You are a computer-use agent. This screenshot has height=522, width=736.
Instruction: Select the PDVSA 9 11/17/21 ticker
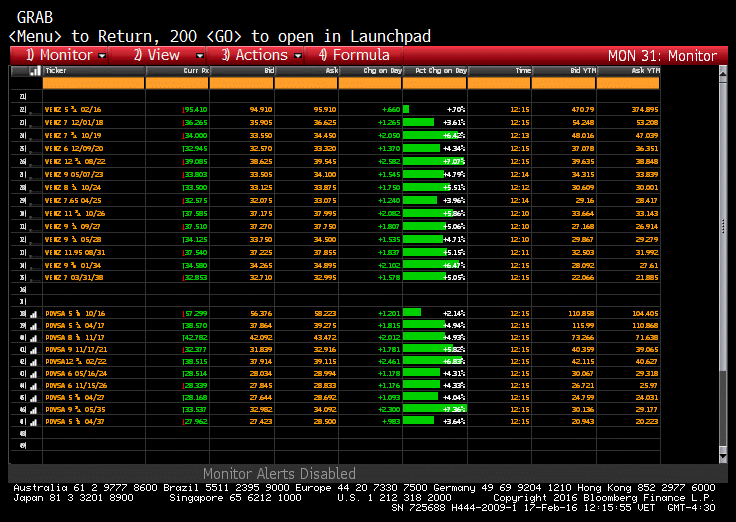pos(76,350)
